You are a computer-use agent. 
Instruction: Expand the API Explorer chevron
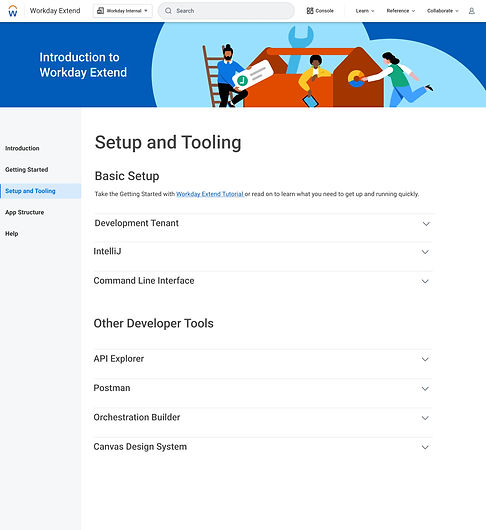(x=425, y=359)
